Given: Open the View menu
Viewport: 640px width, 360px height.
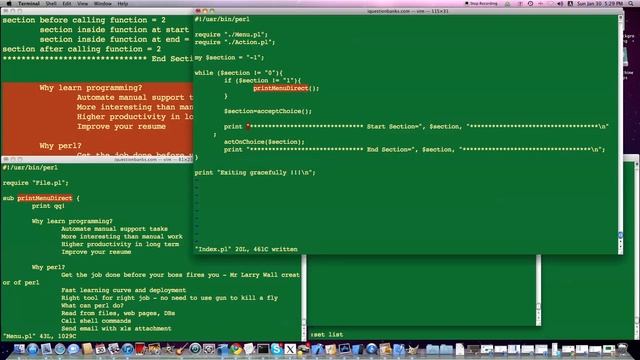Looking at the screenshot, I should pos(82,4).
